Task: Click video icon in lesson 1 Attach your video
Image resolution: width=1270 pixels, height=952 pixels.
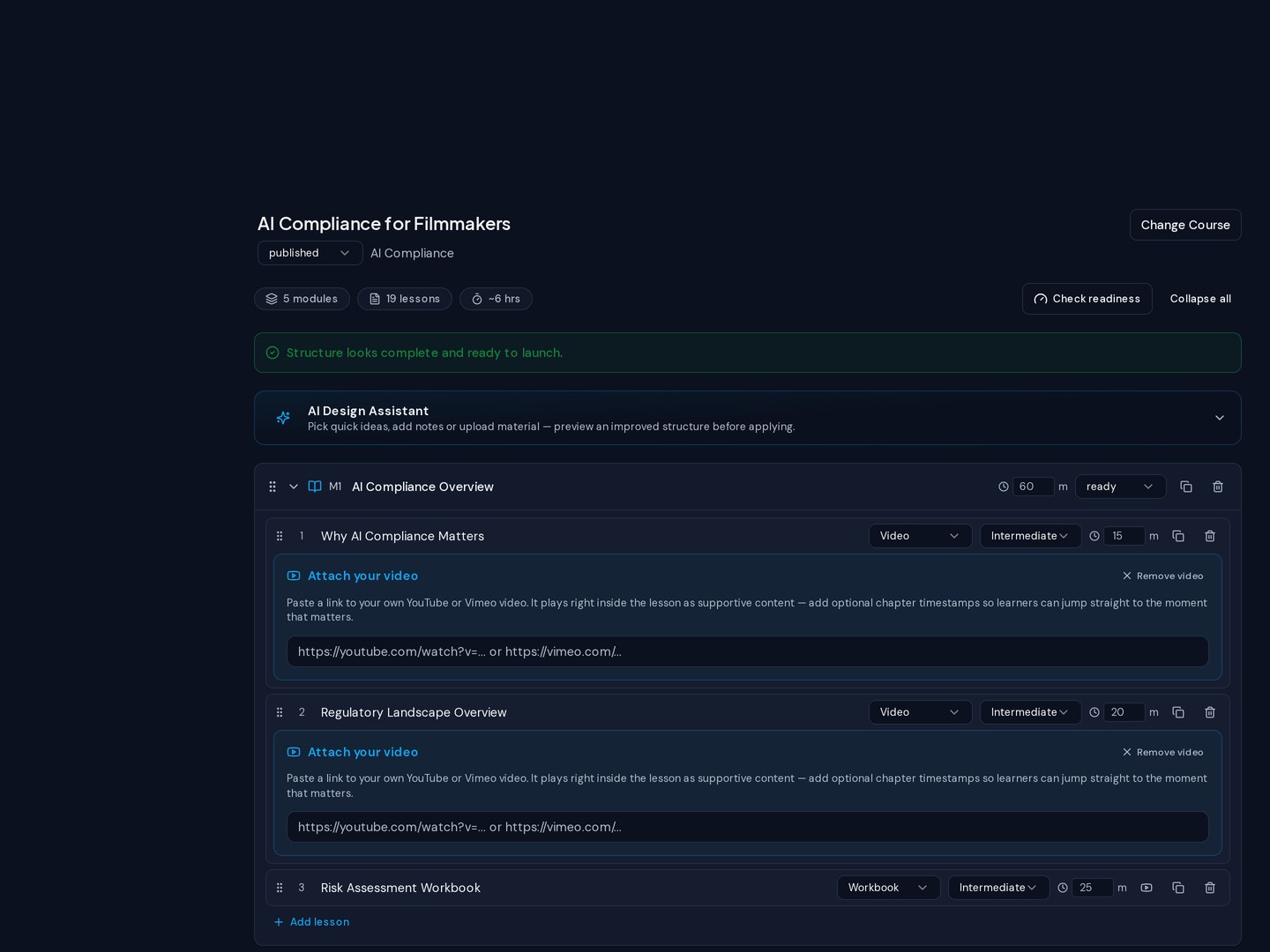Action: [x=294, y=576]
